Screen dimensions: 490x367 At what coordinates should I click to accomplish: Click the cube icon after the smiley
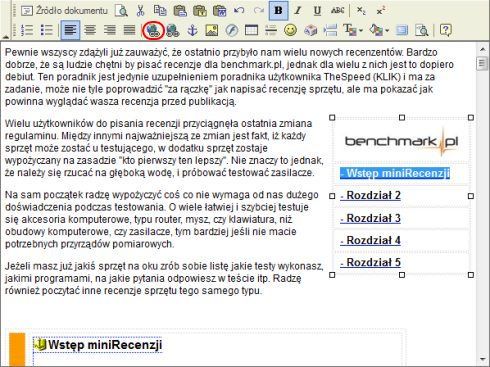tap(311, 31)
